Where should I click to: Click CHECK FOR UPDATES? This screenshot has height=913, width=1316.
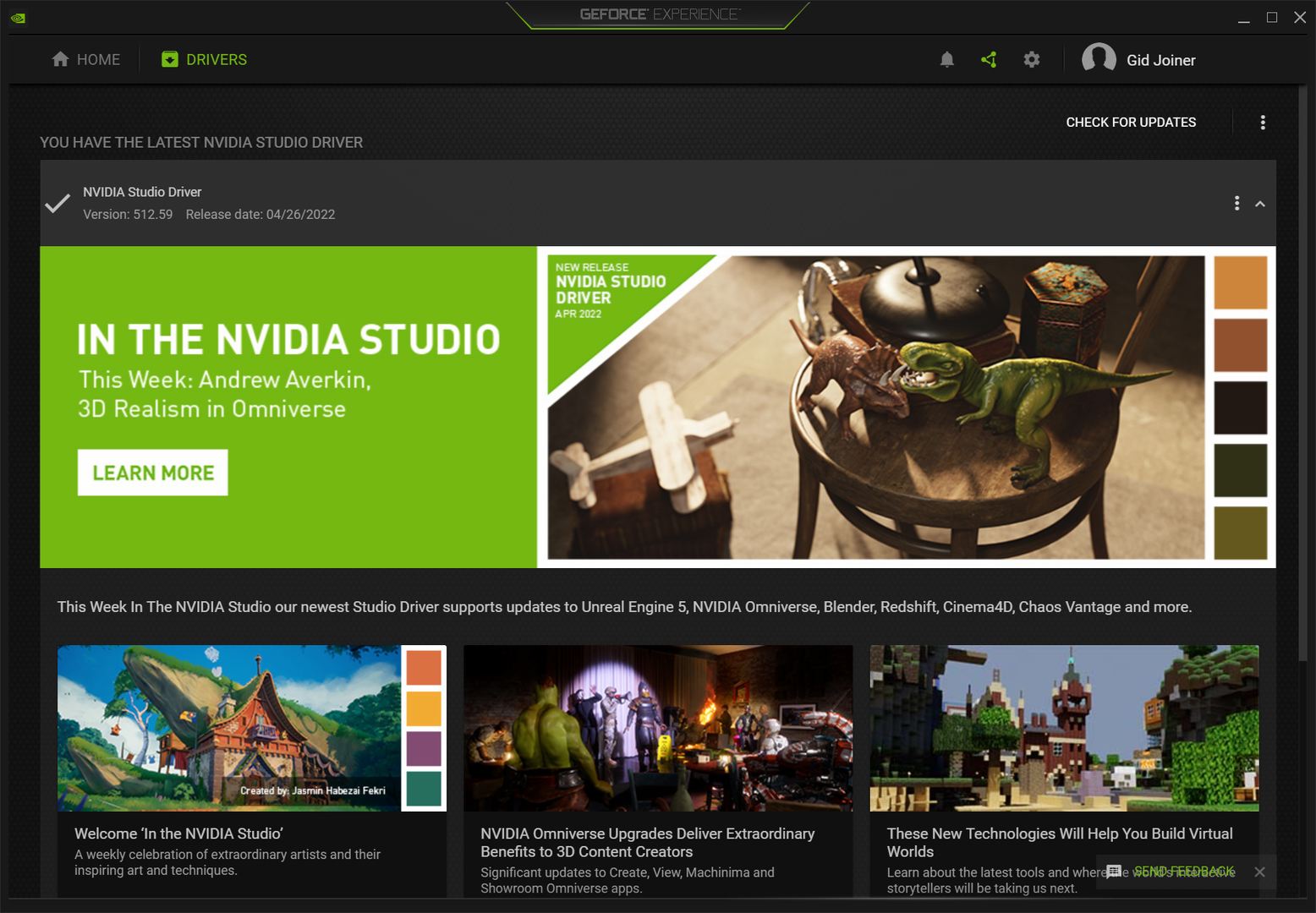tap(1131, 123)
